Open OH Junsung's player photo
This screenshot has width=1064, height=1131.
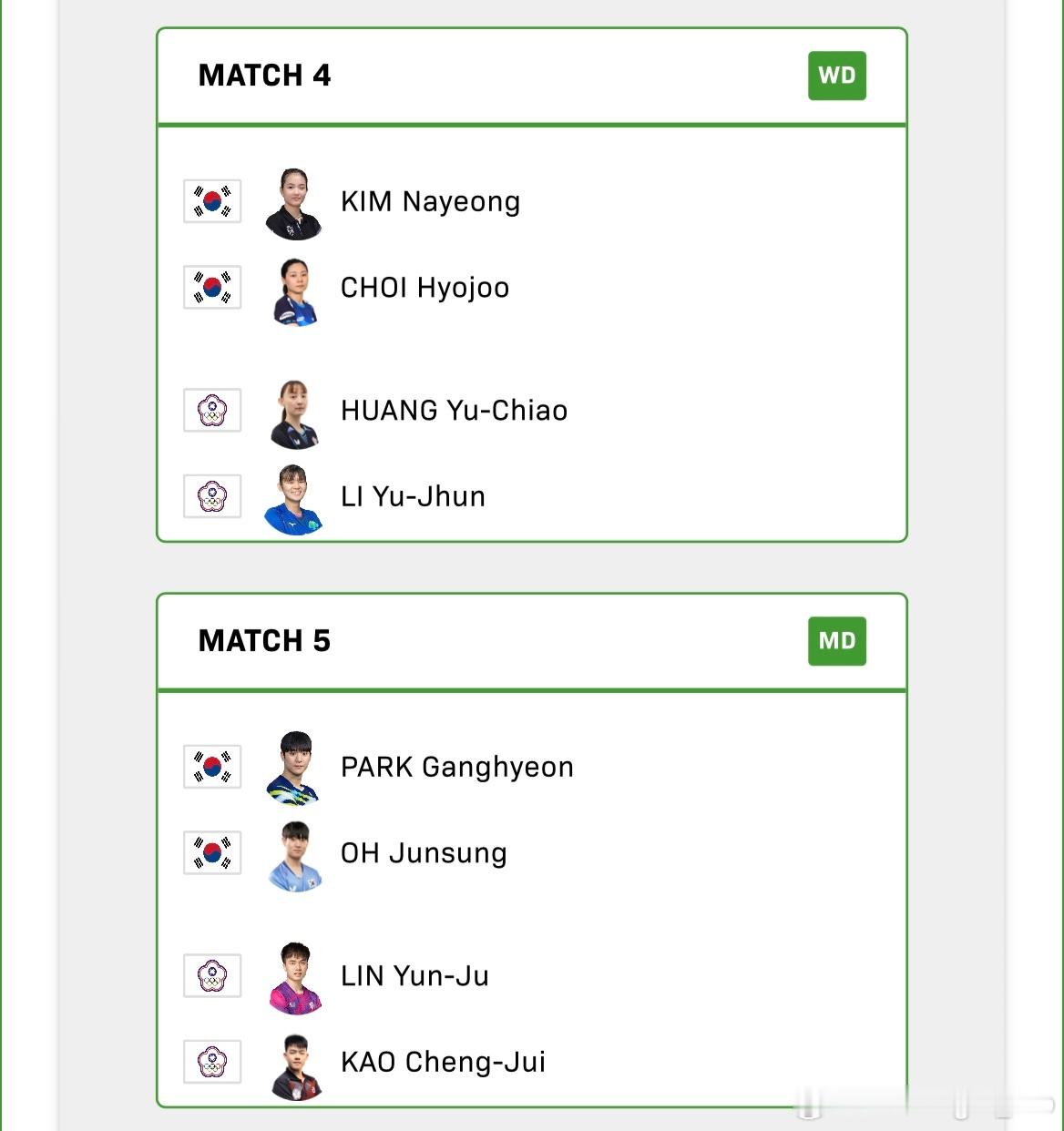point(294,856)
